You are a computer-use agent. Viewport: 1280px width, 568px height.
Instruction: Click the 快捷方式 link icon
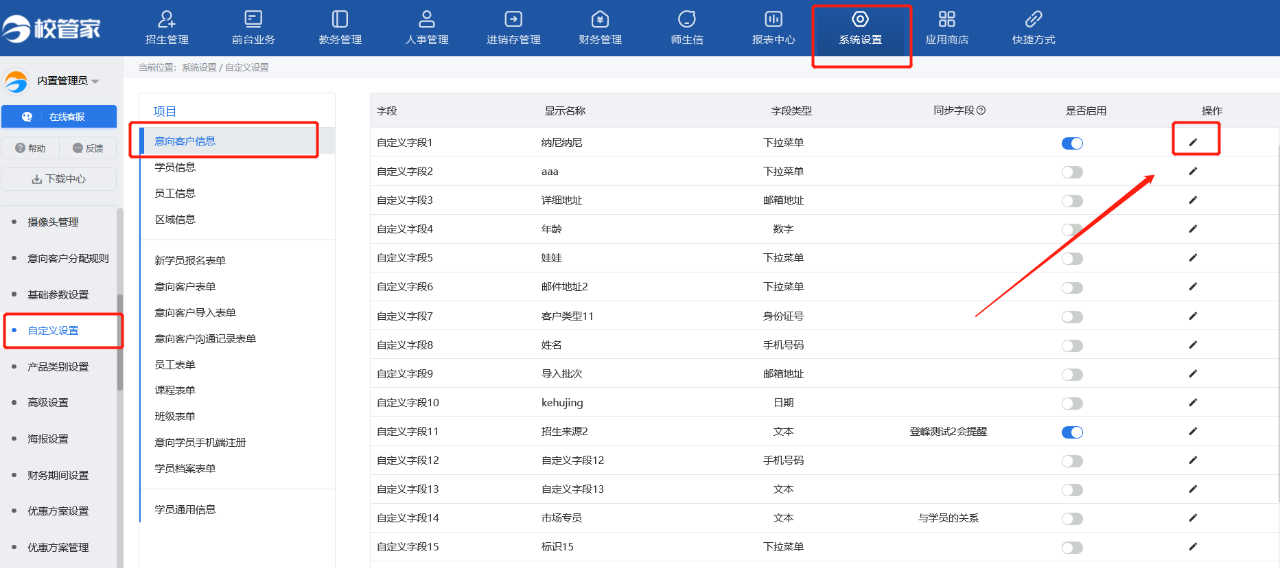[x=1033, y=19]
